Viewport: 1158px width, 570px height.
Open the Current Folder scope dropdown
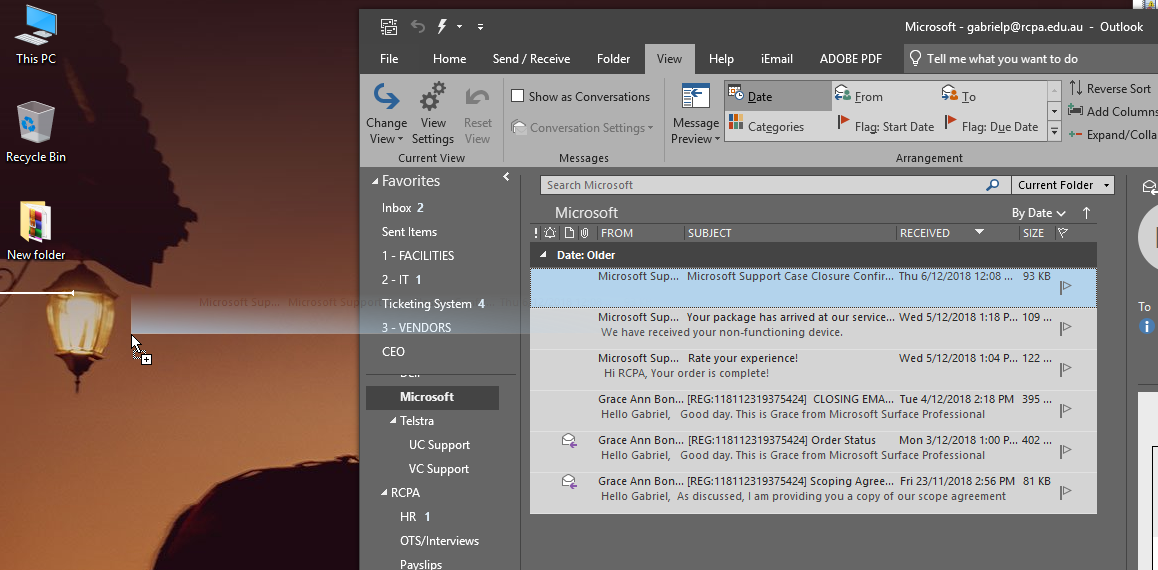point(1063,185)
